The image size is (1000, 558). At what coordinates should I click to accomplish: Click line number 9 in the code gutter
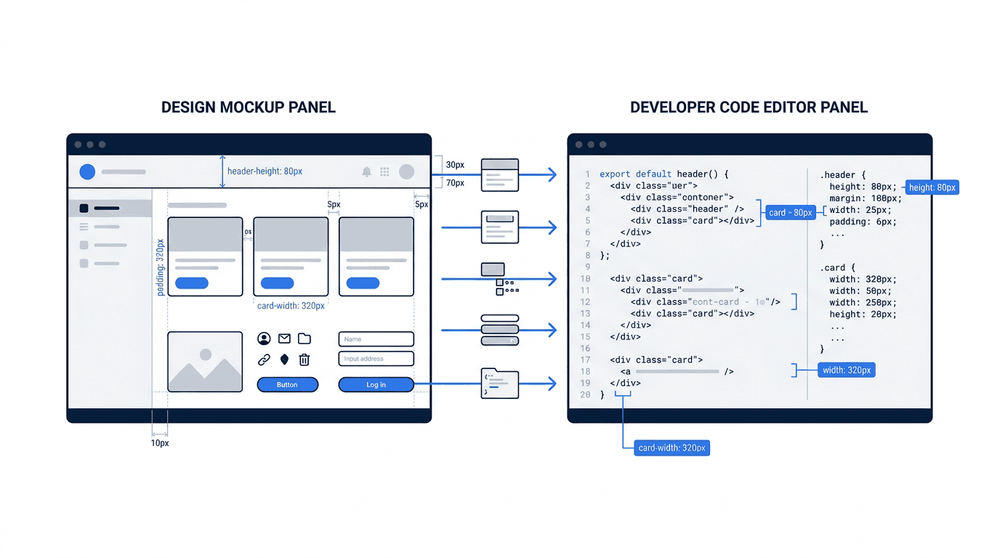[587, 267]
